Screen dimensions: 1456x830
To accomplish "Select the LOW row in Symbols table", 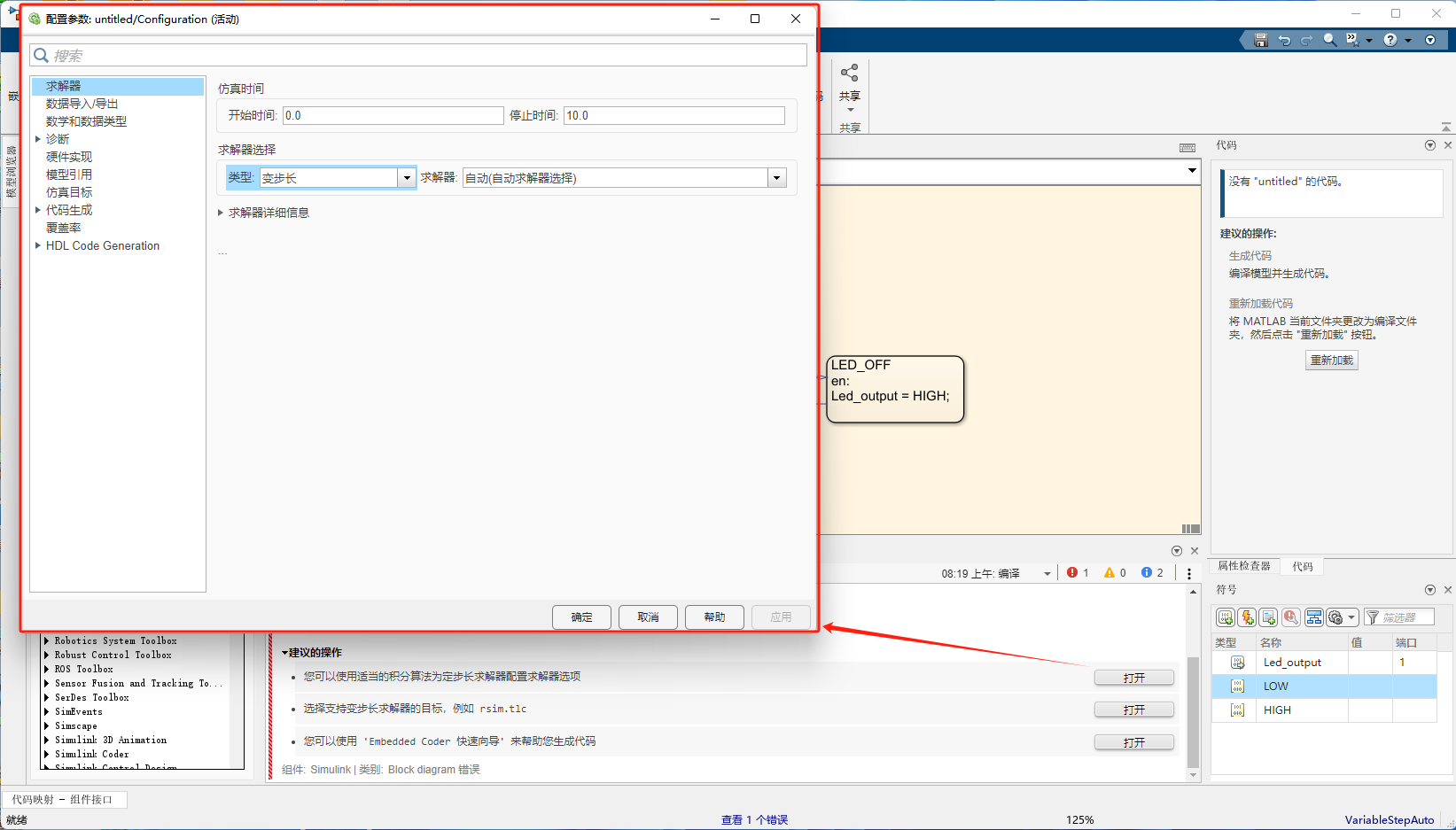I will (x=1324, y=686).
